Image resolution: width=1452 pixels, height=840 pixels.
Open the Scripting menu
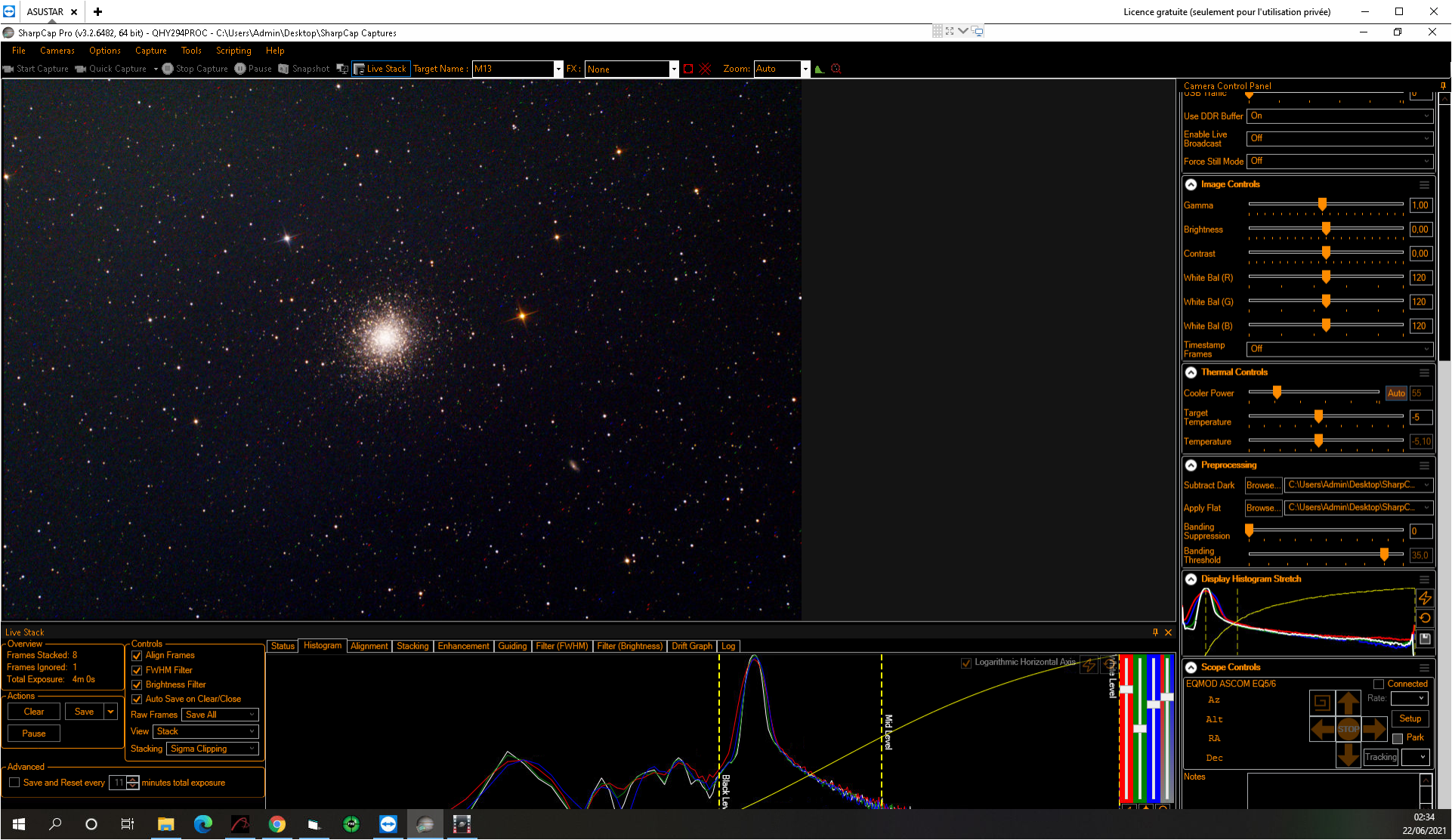(233, 51)
